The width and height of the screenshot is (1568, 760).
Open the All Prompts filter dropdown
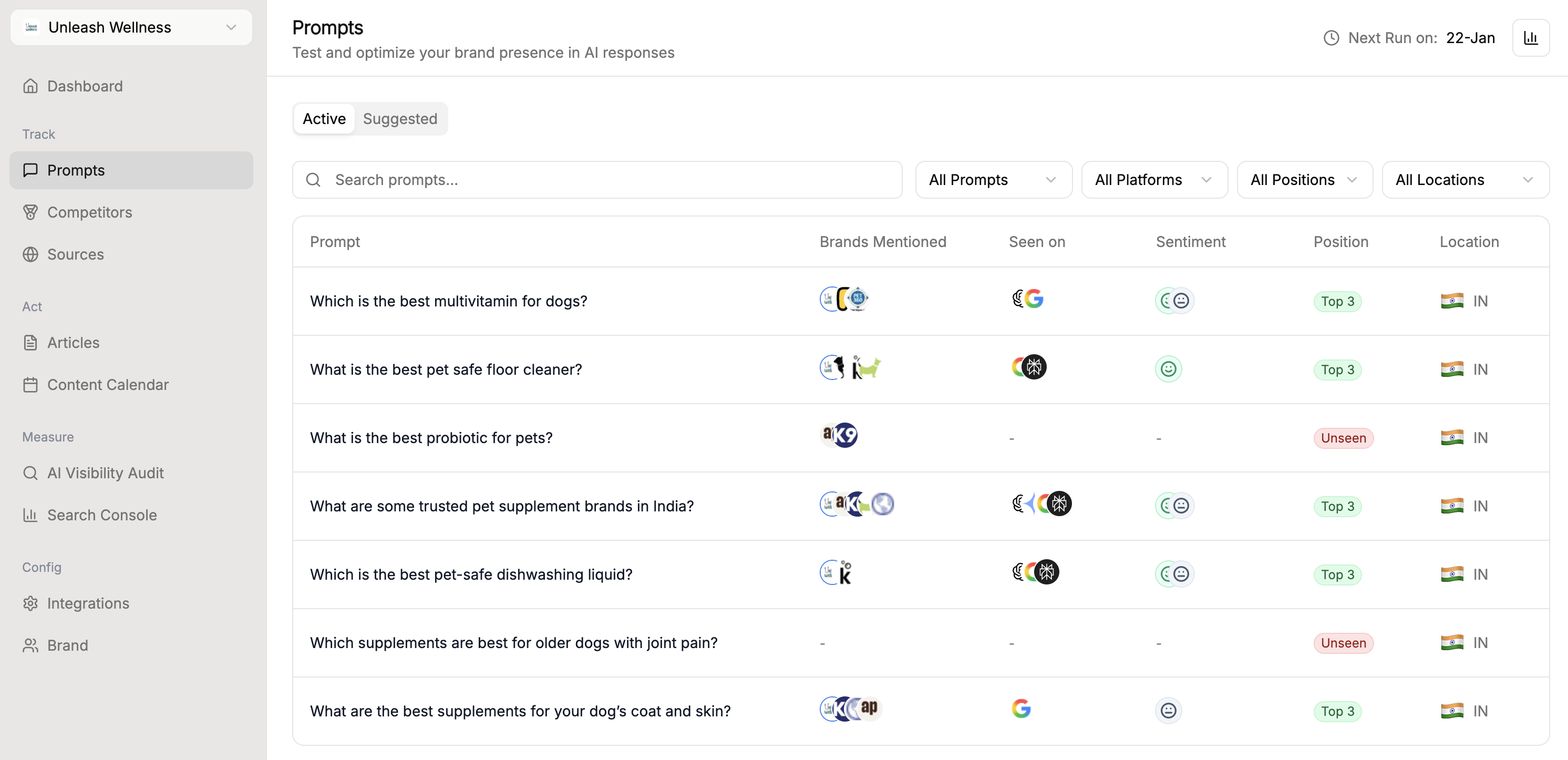(x=993, y=180)
